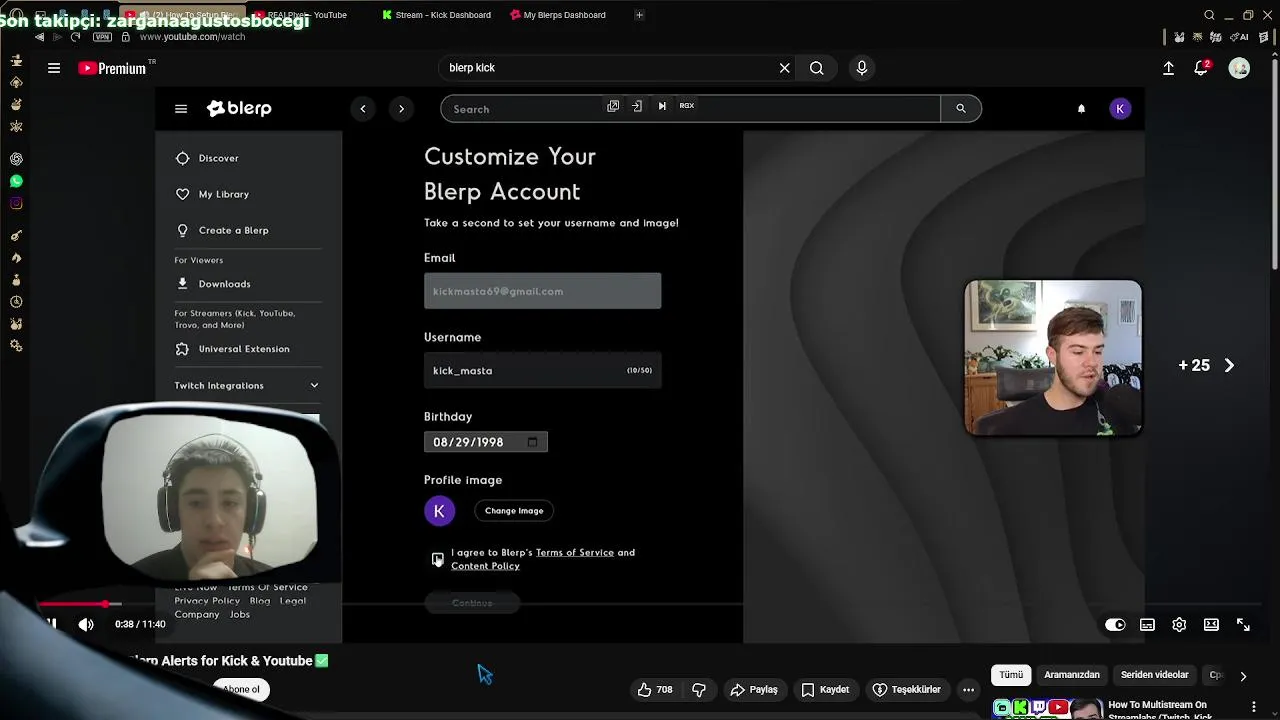1280x720 pixels.
Task: Open the YouTube guide hamburger menu
Action: (x=54, y=68)
